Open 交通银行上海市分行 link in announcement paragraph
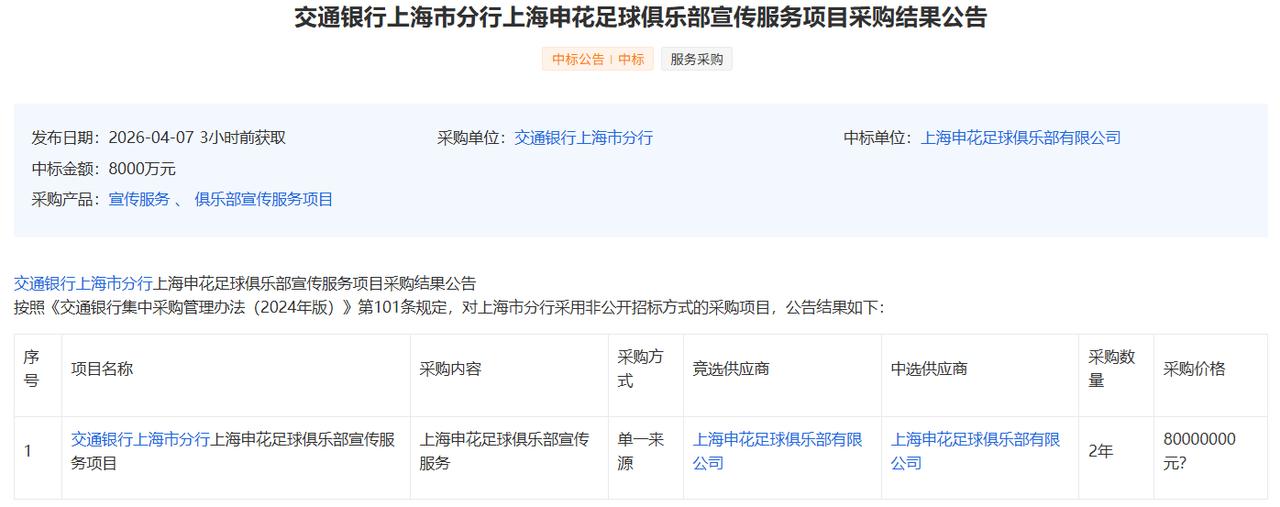 83,283
